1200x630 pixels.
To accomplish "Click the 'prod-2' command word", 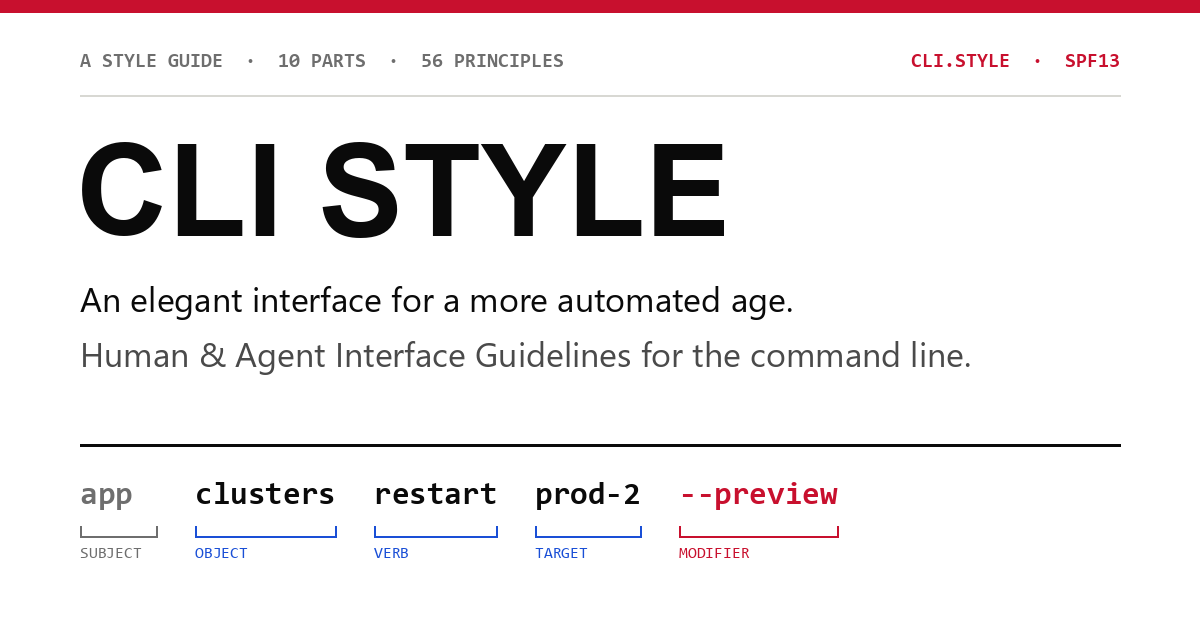I will tap(588, 495).
